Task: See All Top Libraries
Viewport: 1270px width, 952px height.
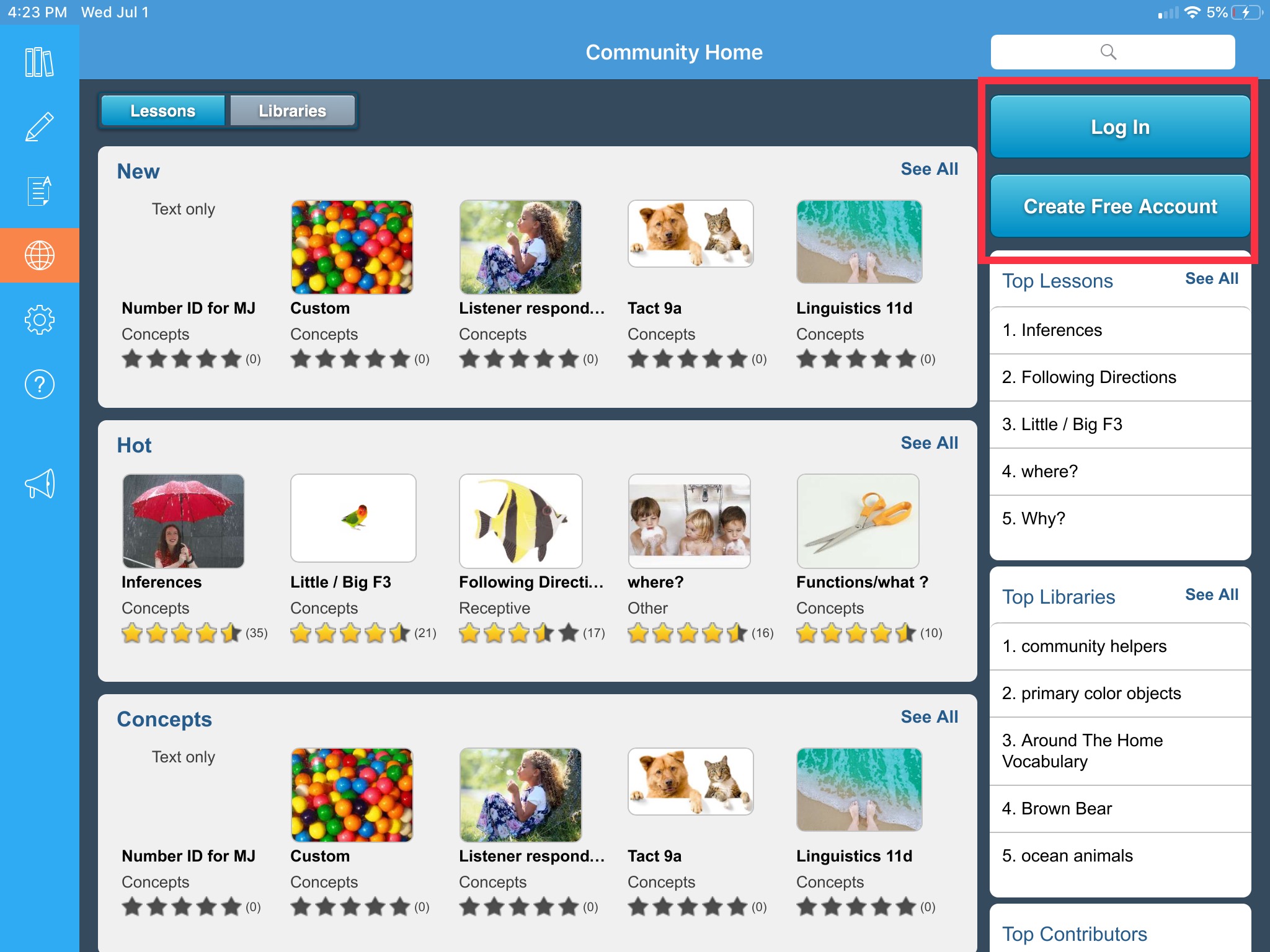Action: pos(1211,594)
